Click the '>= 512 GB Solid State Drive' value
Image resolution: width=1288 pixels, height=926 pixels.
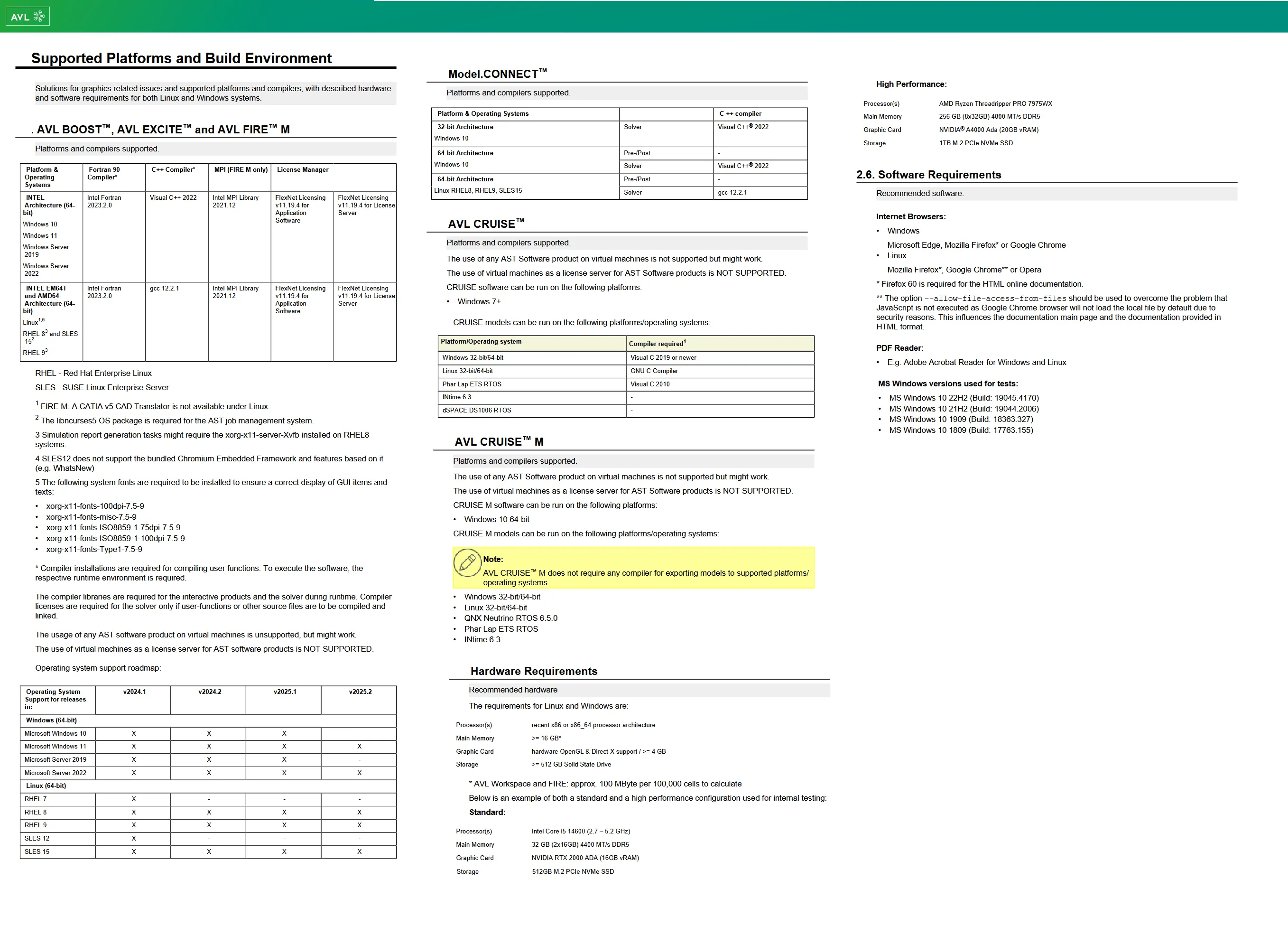(571, 765)
